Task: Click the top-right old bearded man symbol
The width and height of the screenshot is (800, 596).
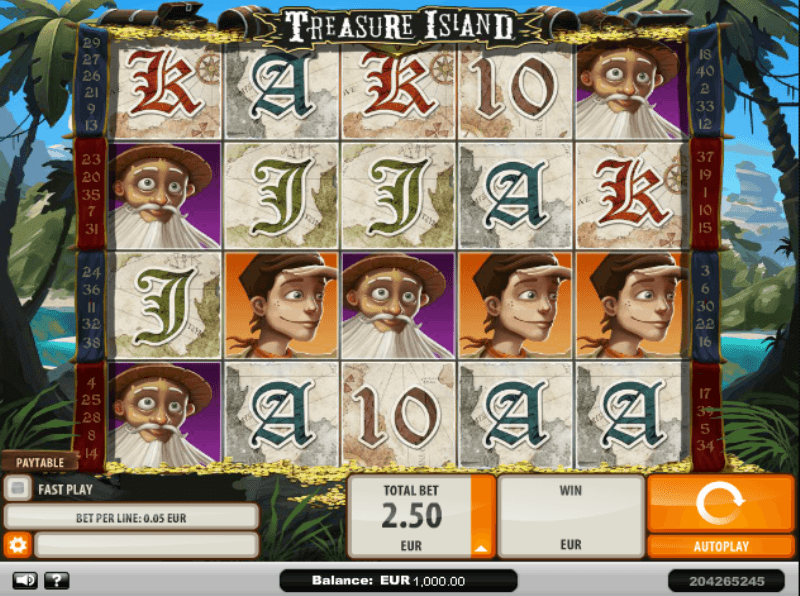Action: (631, 91)
